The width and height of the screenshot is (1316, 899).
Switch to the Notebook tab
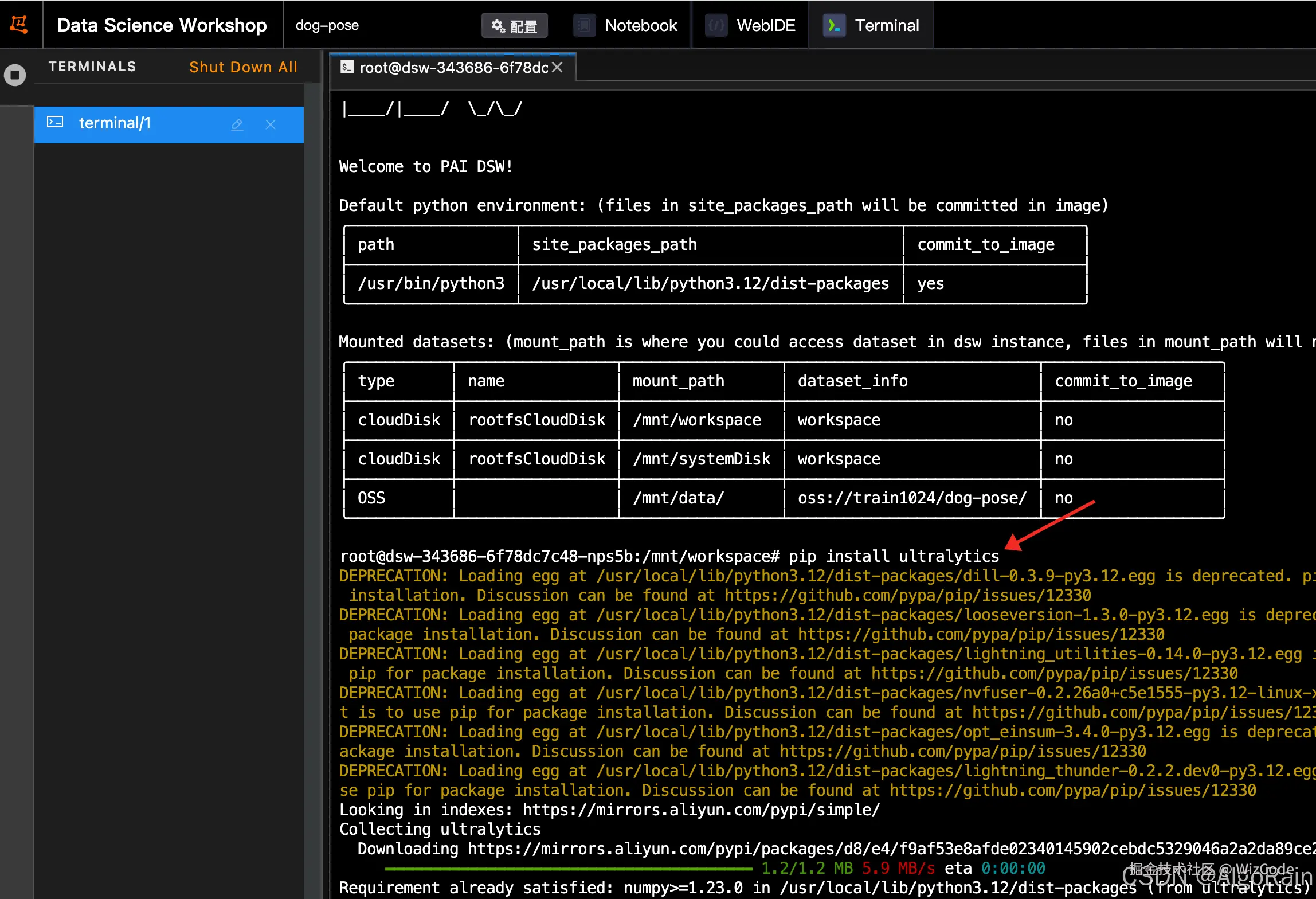(x=640, y=26)
